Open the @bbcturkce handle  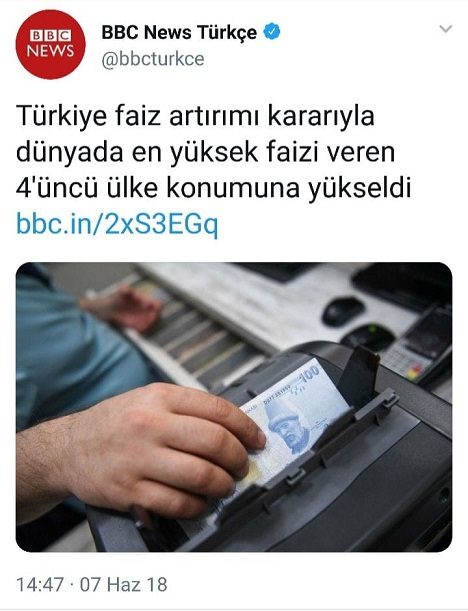153,59
